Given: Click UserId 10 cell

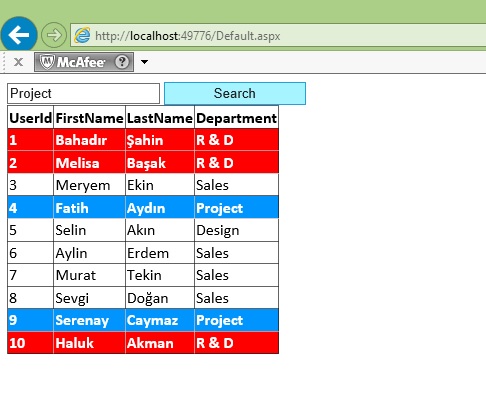Looking at the screenshot, I should pyautogui.click(x=30, y=343).
